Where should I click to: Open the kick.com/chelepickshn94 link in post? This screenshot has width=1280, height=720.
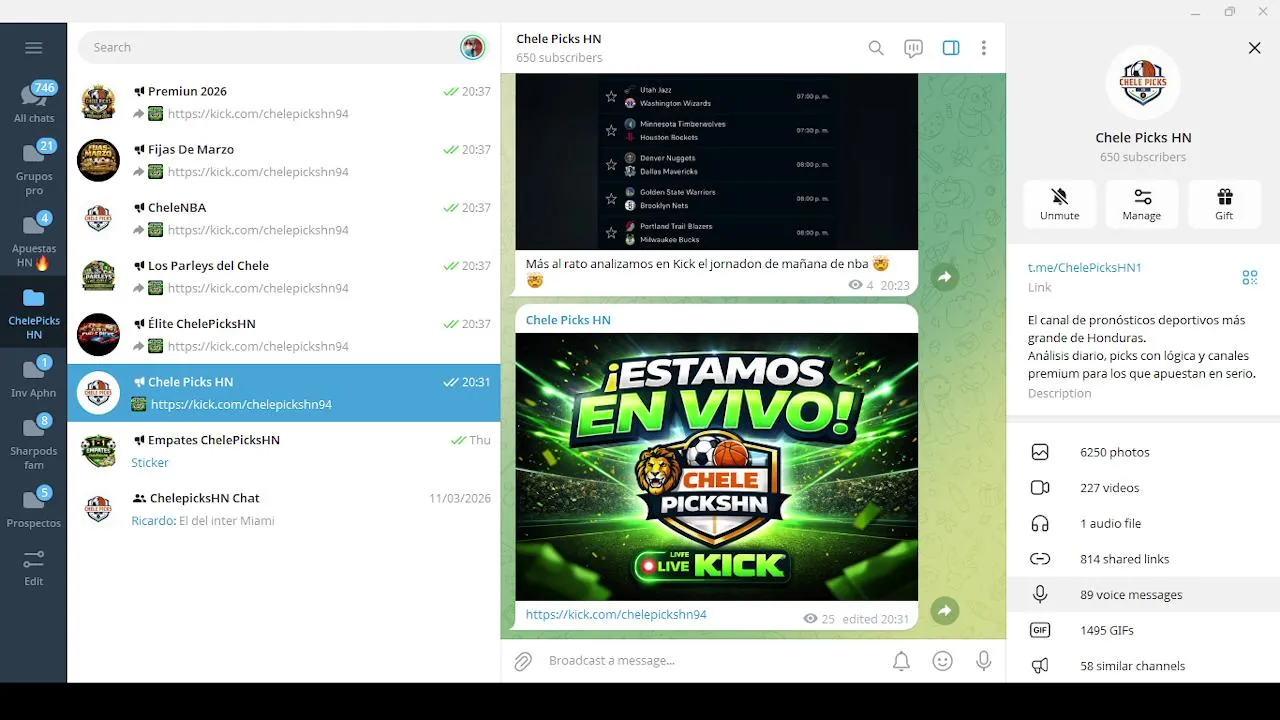[616, 615]
